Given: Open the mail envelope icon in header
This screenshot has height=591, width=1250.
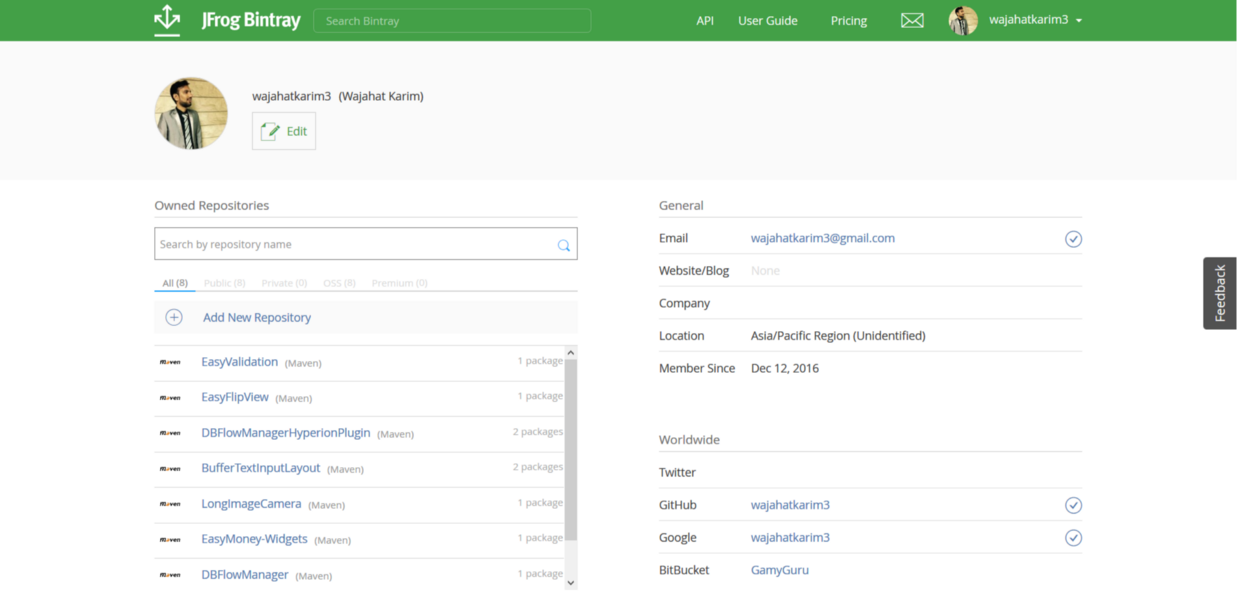Looking at the screenshot, I should [912, 21].
